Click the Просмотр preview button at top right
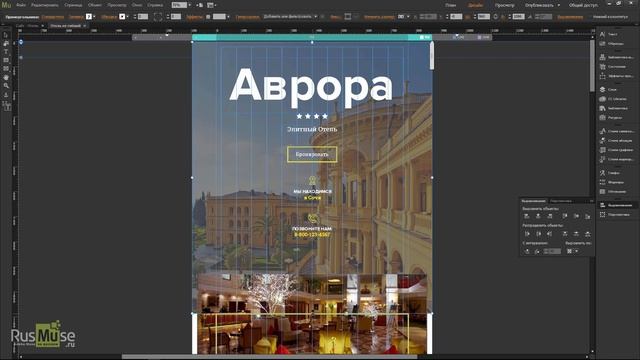The height and width of the screenshot is (360, 640). click(504, 5)
